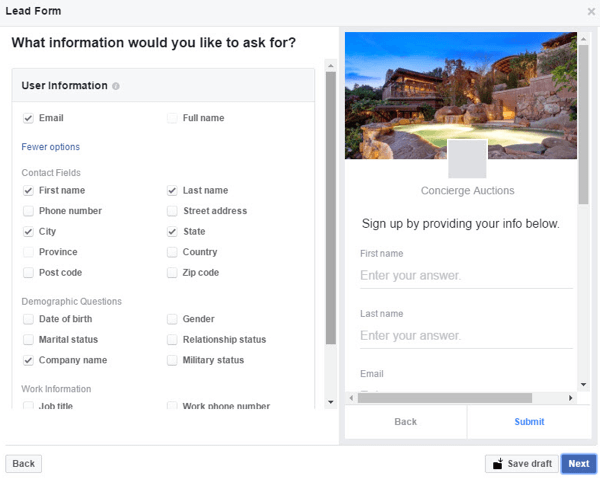Click the form list scroll down arrow

(x=331, y=402)
